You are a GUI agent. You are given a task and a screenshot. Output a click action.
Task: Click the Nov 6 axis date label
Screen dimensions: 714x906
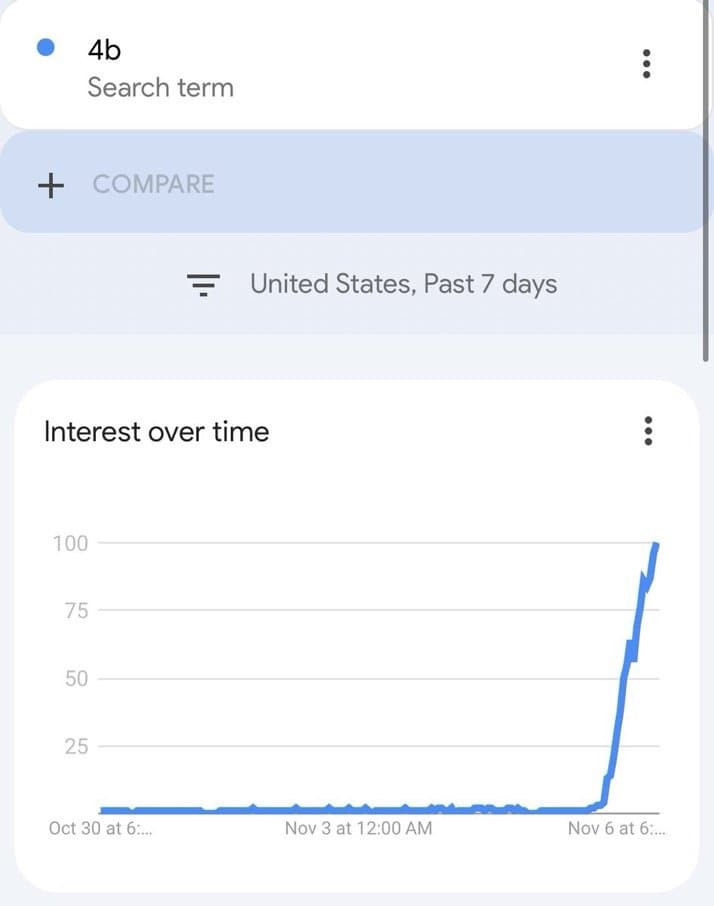tap(616, 828)
